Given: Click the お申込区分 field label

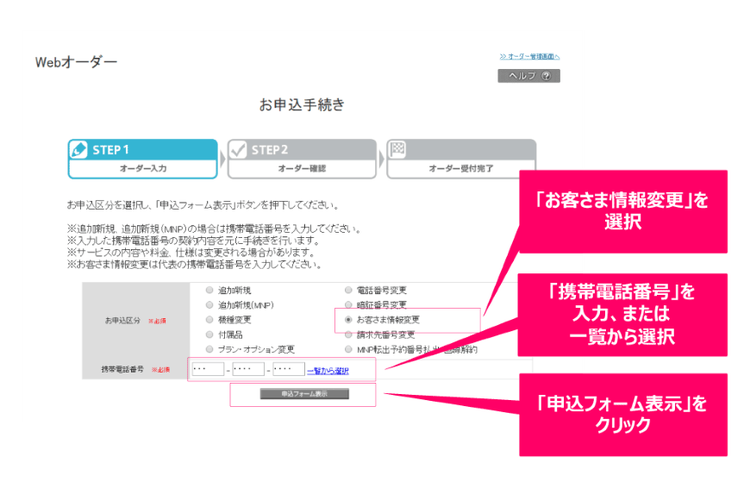Looking at the screenshot, I should (x=123, y=320).
